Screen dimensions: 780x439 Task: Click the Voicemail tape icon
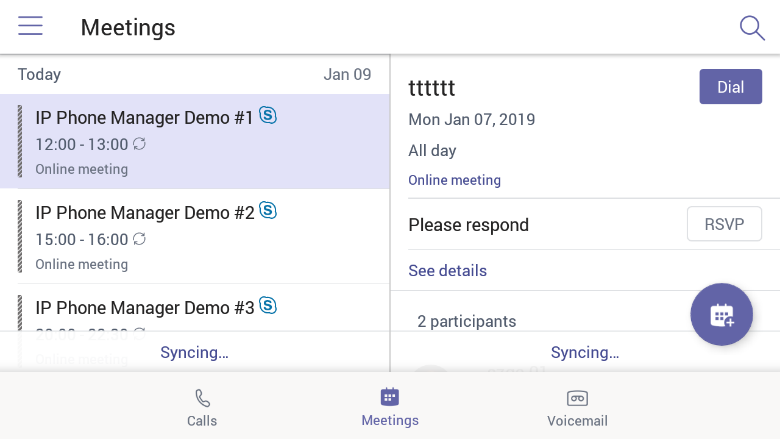coord(577,398)
